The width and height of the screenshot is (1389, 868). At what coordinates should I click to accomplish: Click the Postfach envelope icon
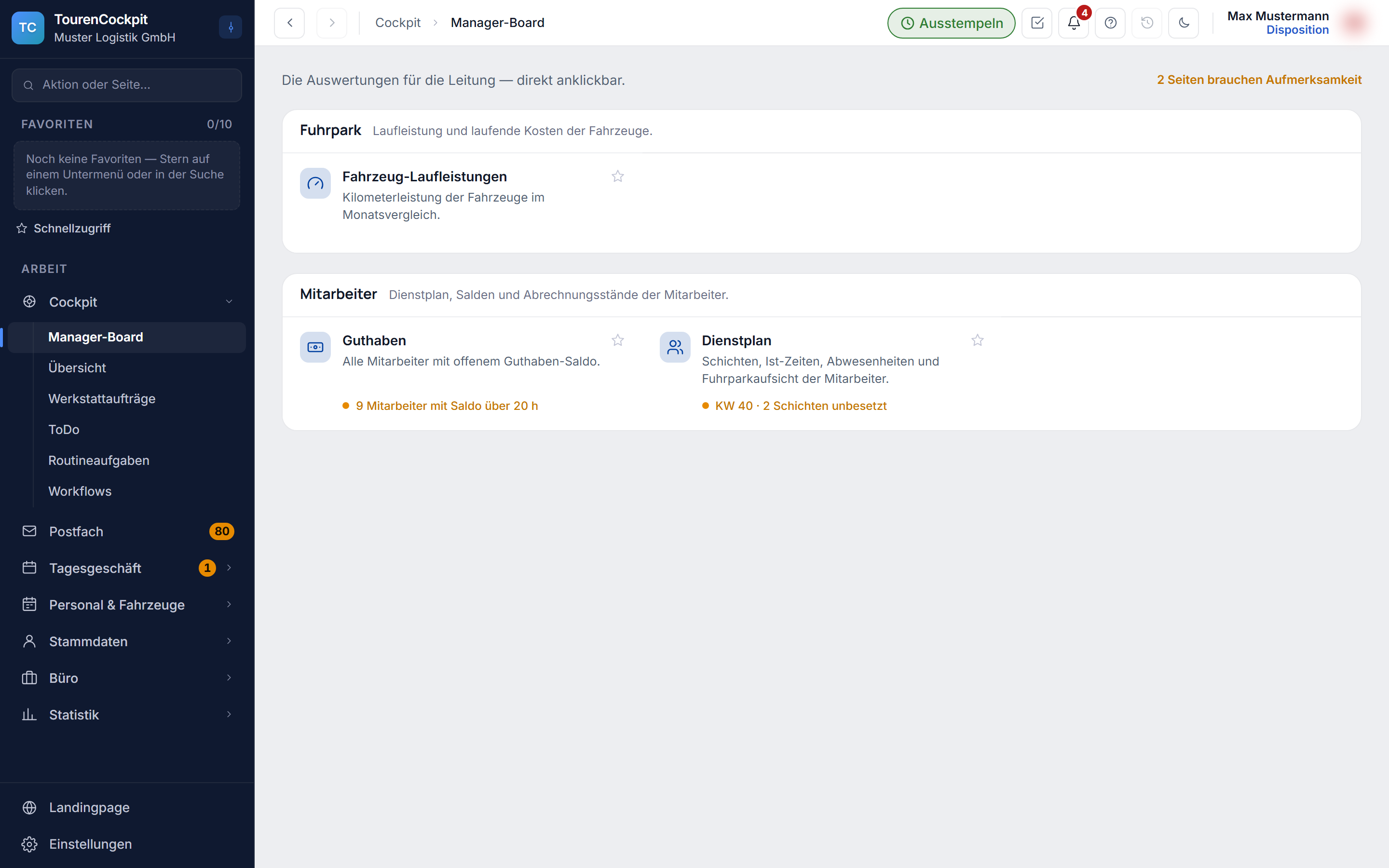(29, 531)
